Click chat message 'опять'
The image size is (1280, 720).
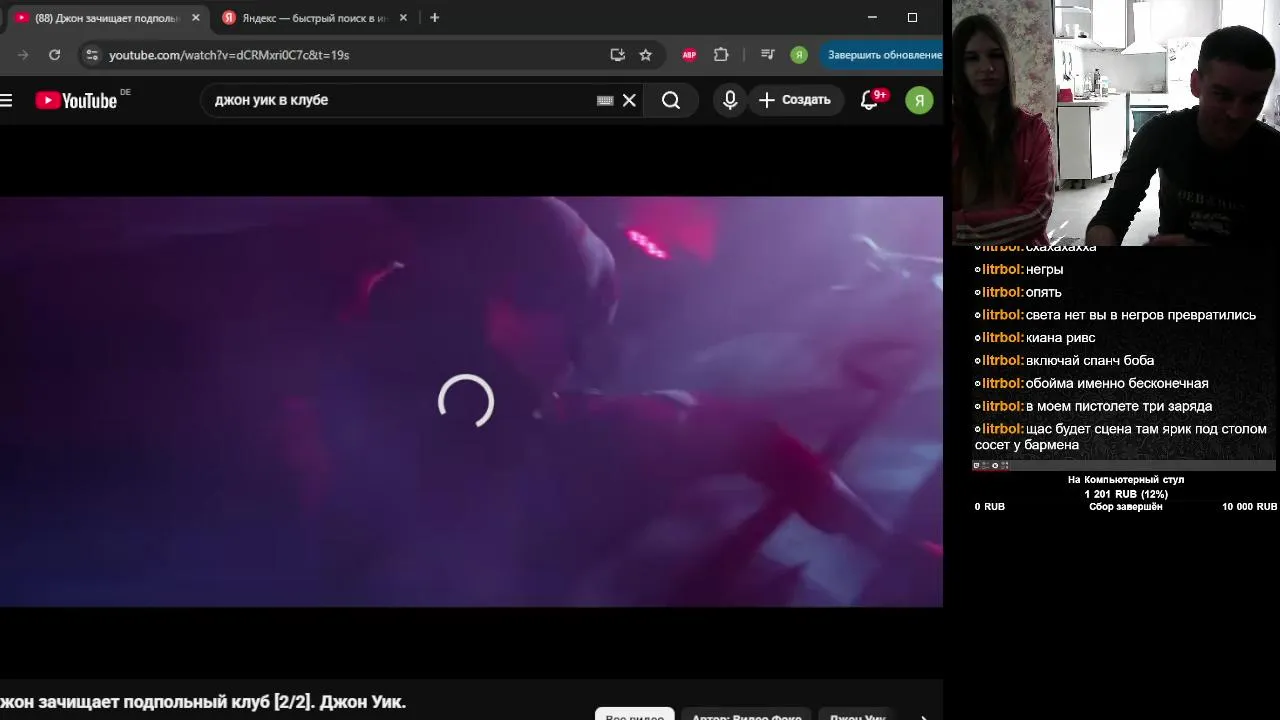tap(1043, 293)
